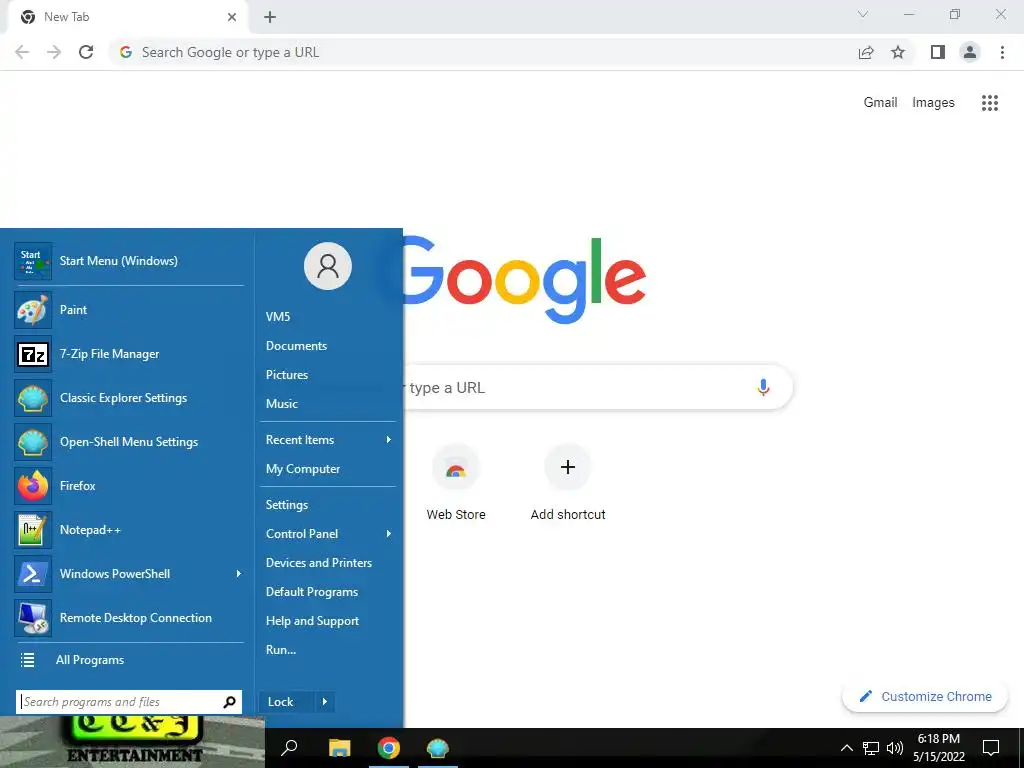Open Paint from the start menu
1024x768 pixels.
[x=129, y=310]
